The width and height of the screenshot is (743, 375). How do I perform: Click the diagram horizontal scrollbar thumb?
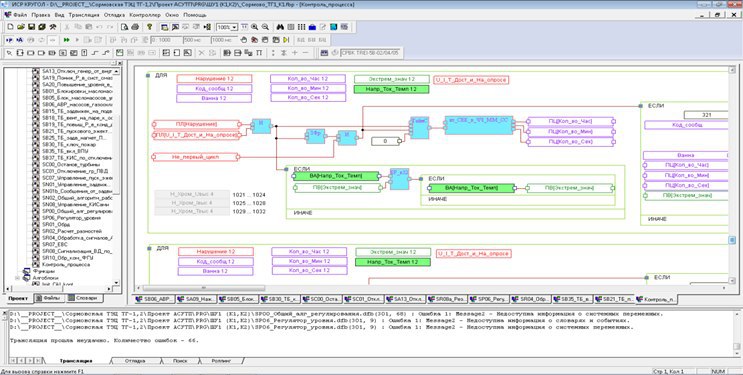pyautogui.click(x=204, y=288)
